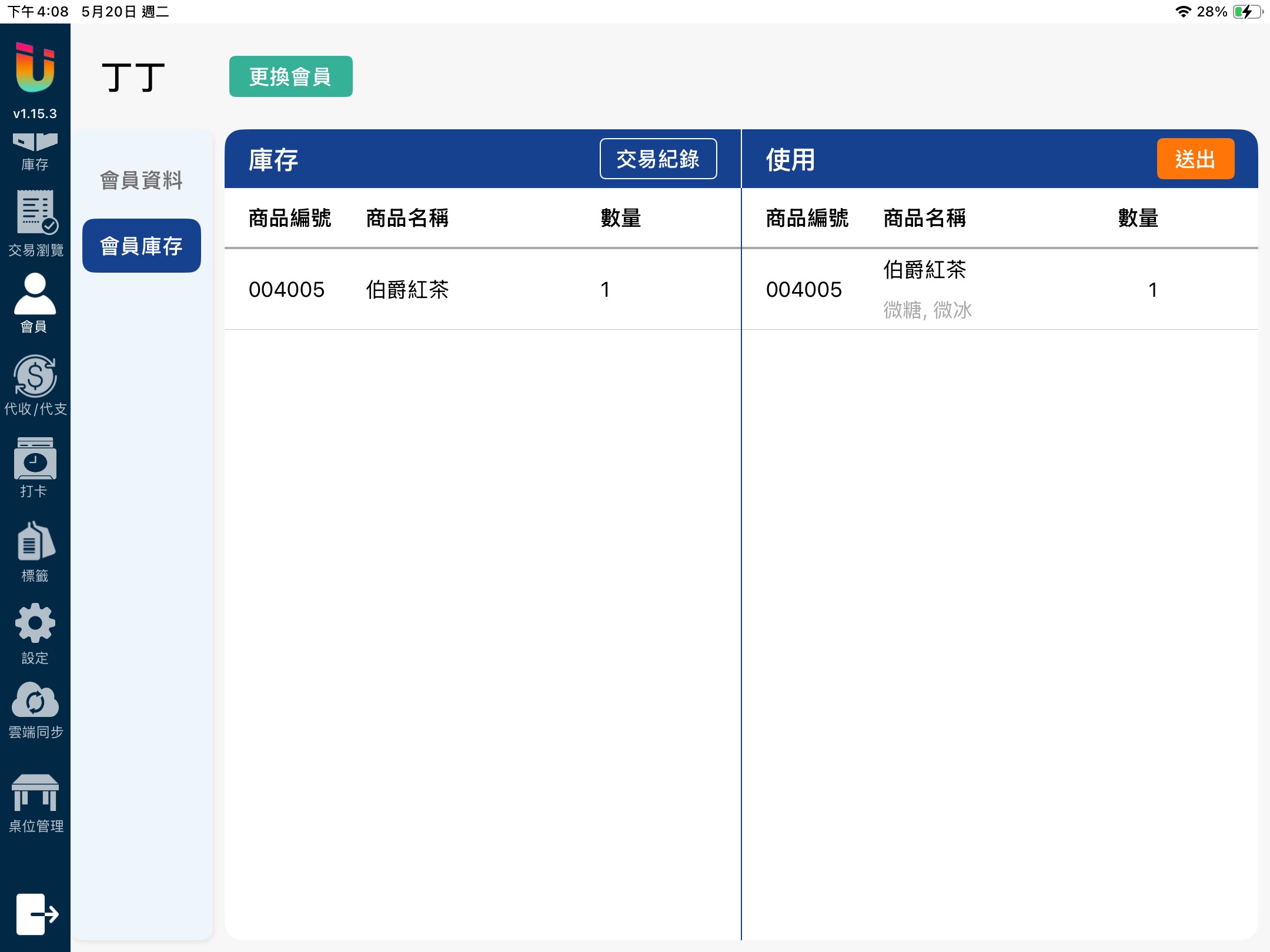The height and width of the screenshot is (952, 1270).
Task: Click the 更換會員 button
Action: [290, 76]
